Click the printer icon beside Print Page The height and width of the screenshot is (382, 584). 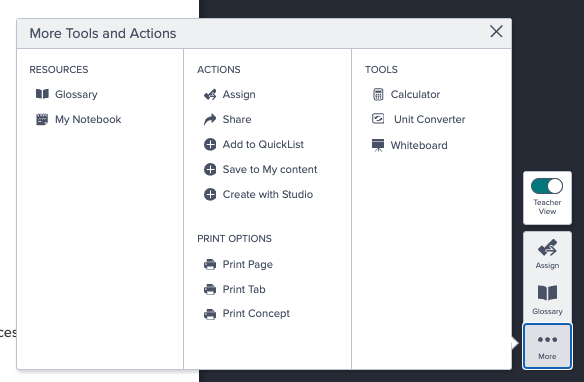210,264
